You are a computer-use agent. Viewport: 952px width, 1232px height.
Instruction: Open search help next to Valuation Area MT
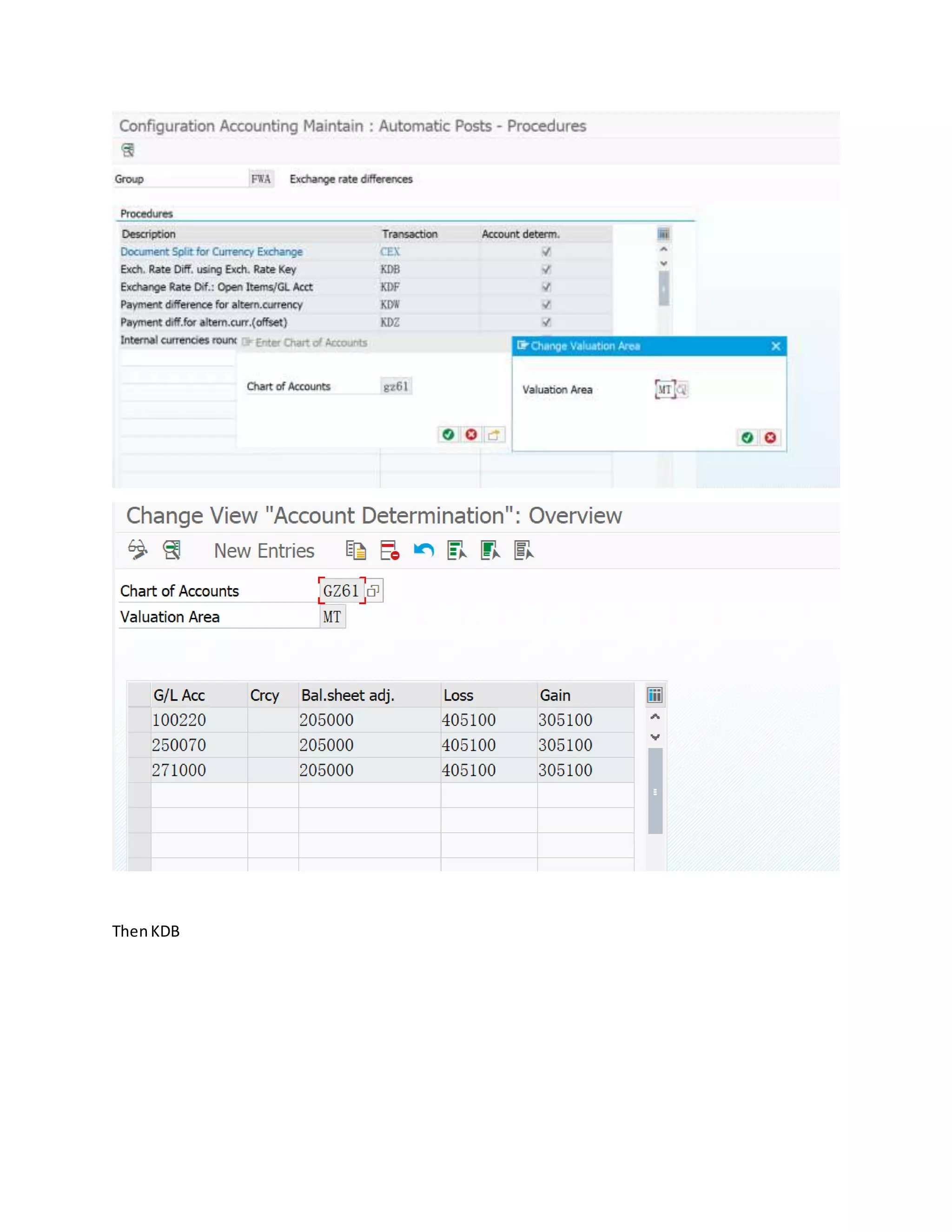[682, 389]
